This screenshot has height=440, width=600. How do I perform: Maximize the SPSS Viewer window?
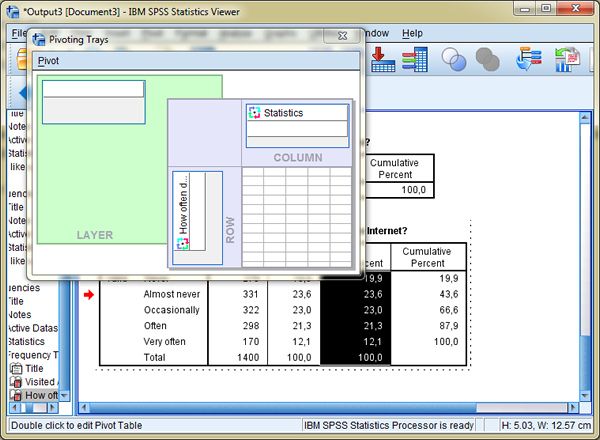546,8
